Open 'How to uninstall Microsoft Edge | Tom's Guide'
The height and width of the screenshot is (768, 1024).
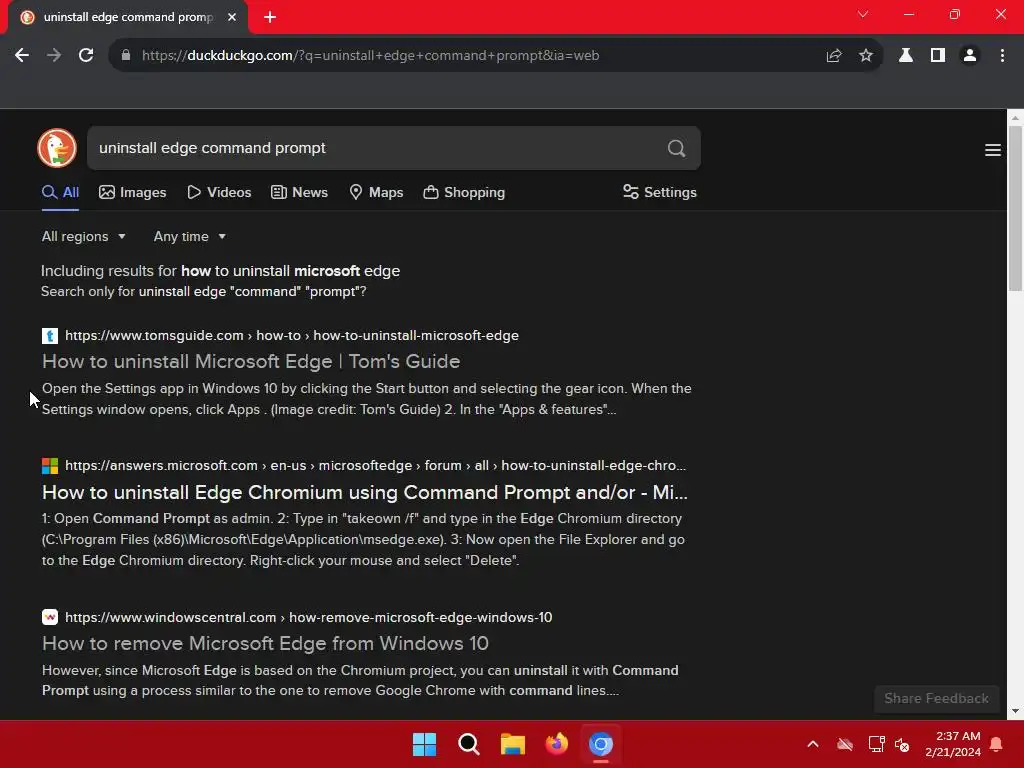pos(251,362)
